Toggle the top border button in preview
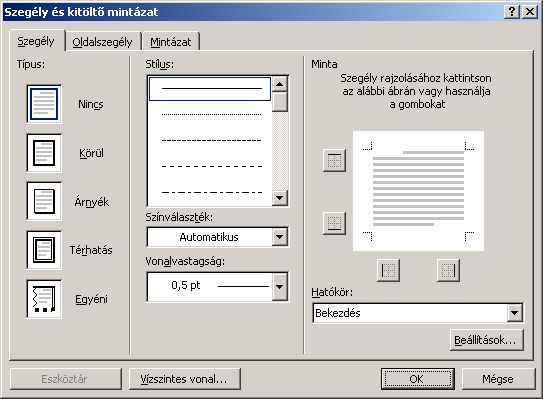 (335, 160)
